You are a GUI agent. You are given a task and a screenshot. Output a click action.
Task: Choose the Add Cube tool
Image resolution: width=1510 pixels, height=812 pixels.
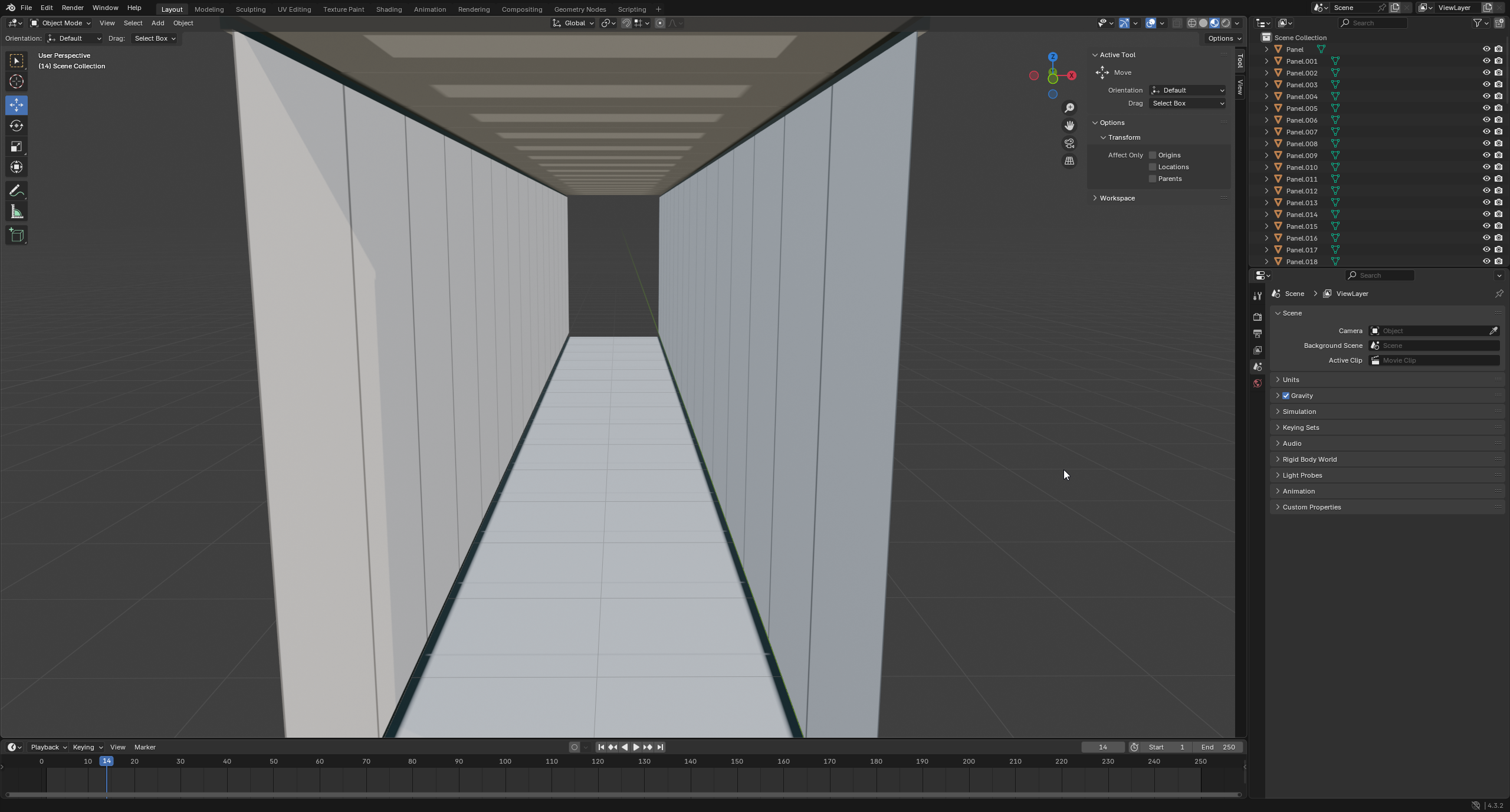coord(17,235)
